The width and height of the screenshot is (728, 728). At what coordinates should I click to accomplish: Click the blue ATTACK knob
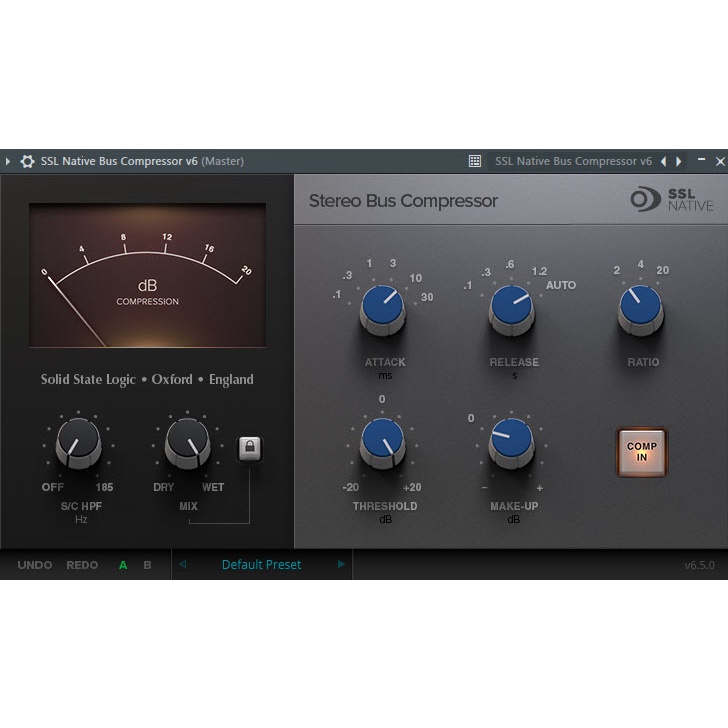(x=382, y=308)
